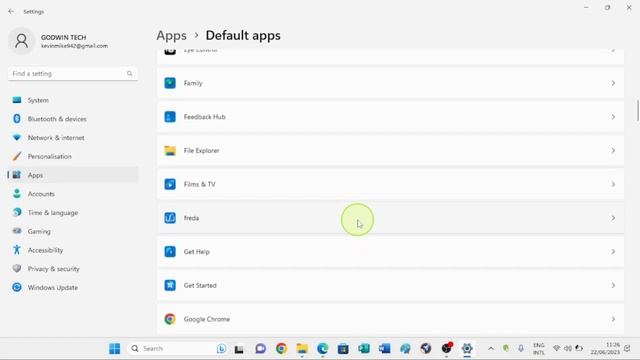
Task: Click the vertical scrollbar thumb
Action: tap(638, 110)
